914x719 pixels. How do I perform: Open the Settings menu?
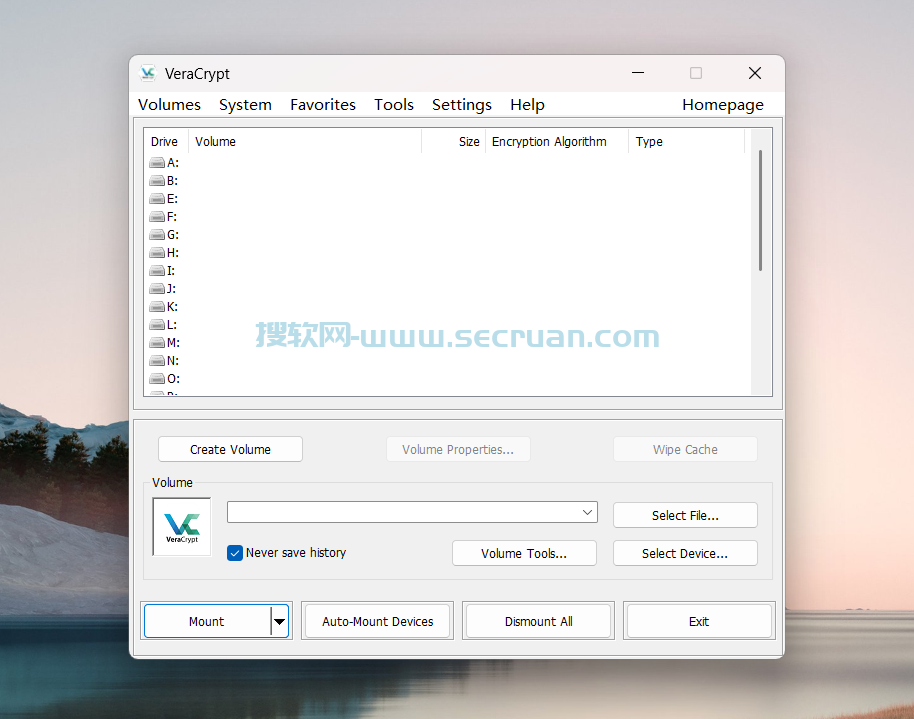[462, 105]
